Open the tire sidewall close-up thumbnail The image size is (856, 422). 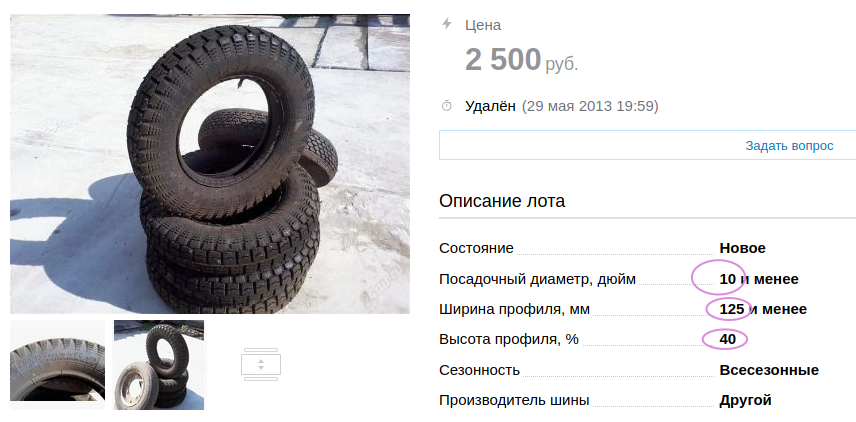point(57,365)
